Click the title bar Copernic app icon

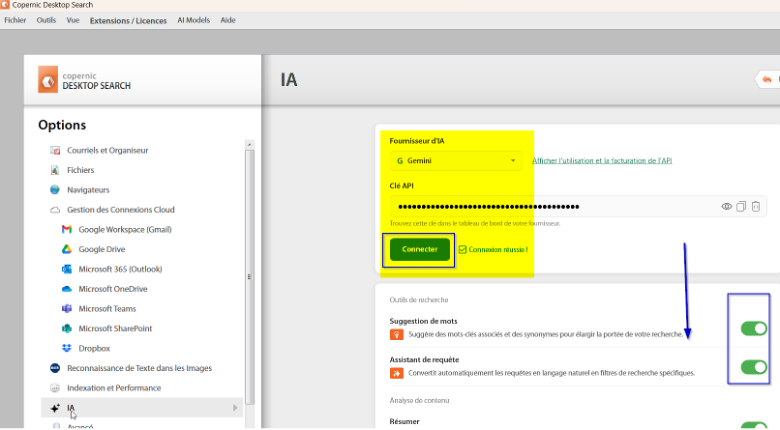pos(5,5)
